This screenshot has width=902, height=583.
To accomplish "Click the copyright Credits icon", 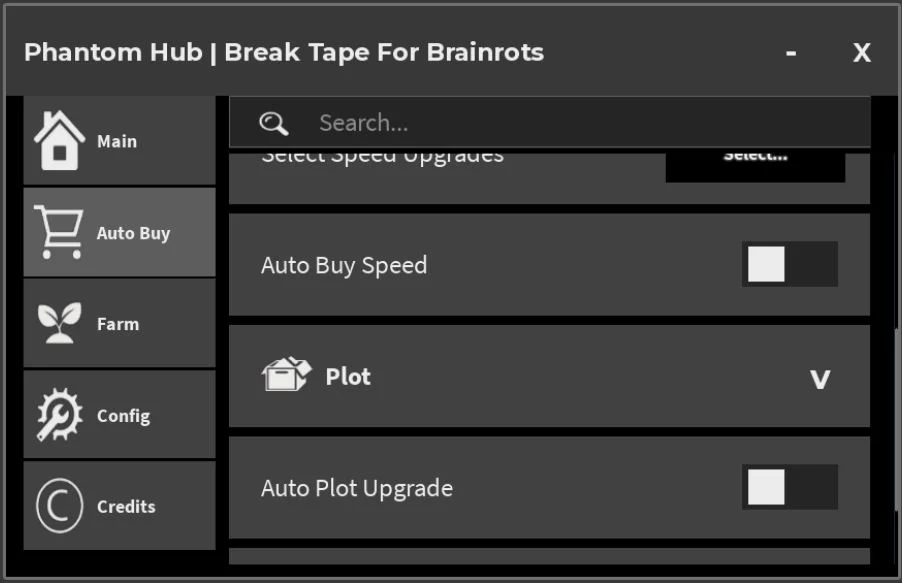I will 59,506.
